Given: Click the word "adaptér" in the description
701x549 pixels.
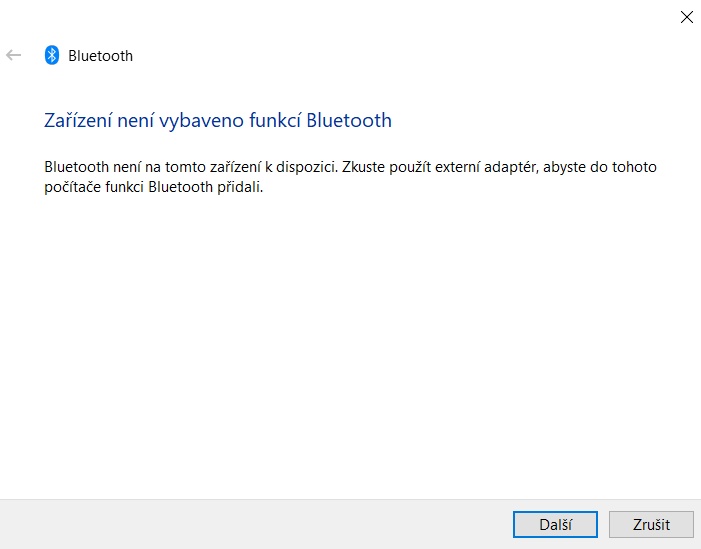Looking at the screenshot, I should click(x=511, y=167).
